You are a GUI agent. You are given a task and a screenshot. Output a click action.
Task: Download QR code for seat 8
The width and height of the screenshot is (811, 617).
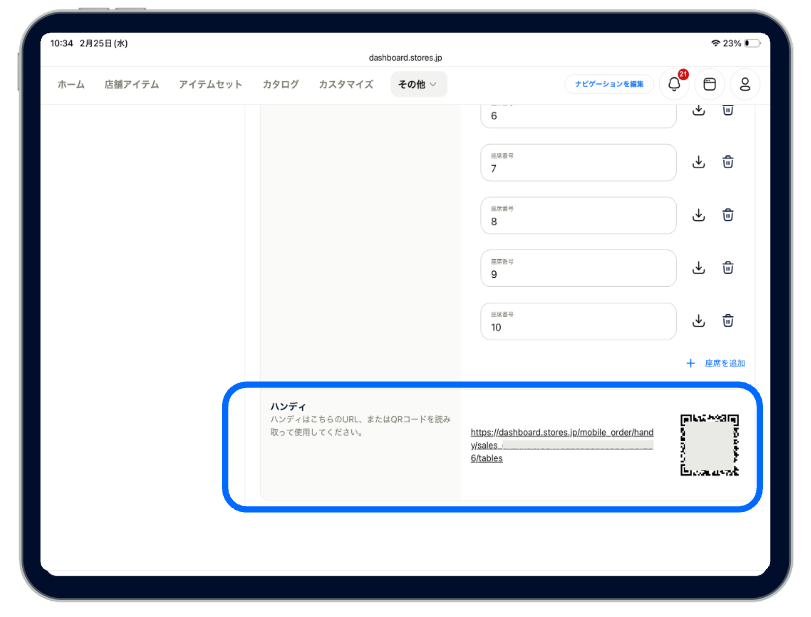point(699,215)
